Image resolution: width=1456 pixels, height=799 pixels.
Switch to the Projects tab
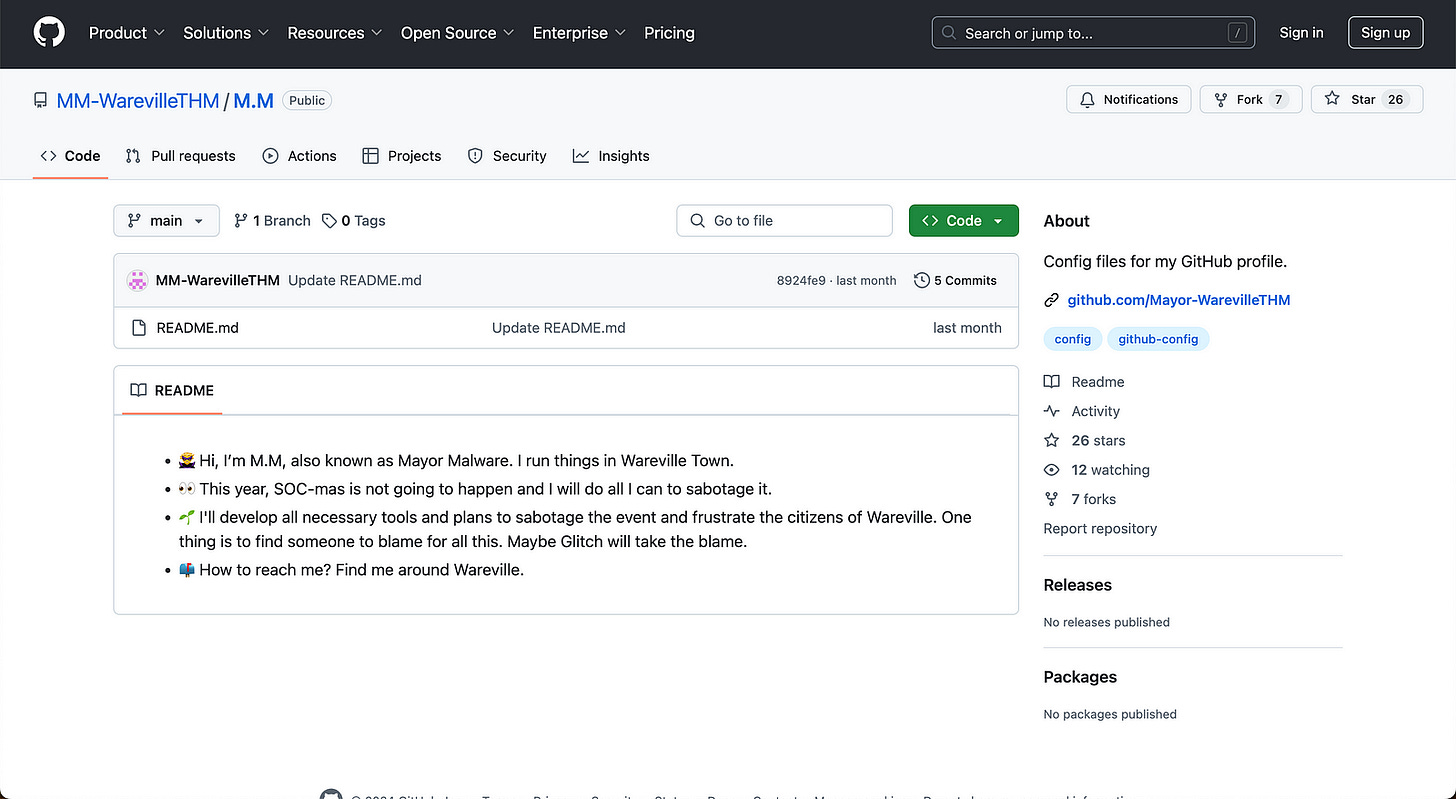point(401,156)
